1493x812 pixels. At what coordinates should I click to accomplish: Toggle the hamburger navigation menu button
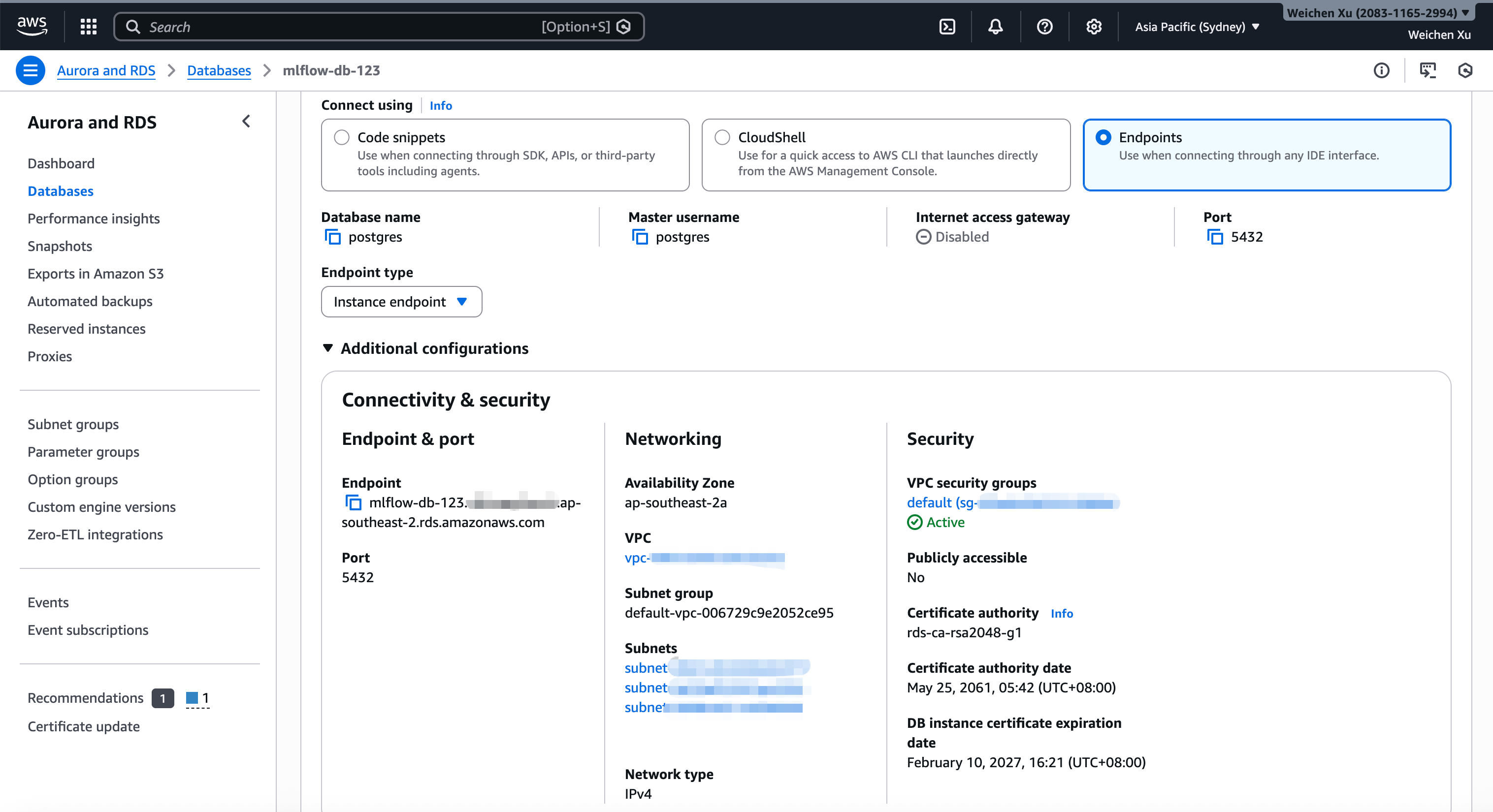(30, 70)
